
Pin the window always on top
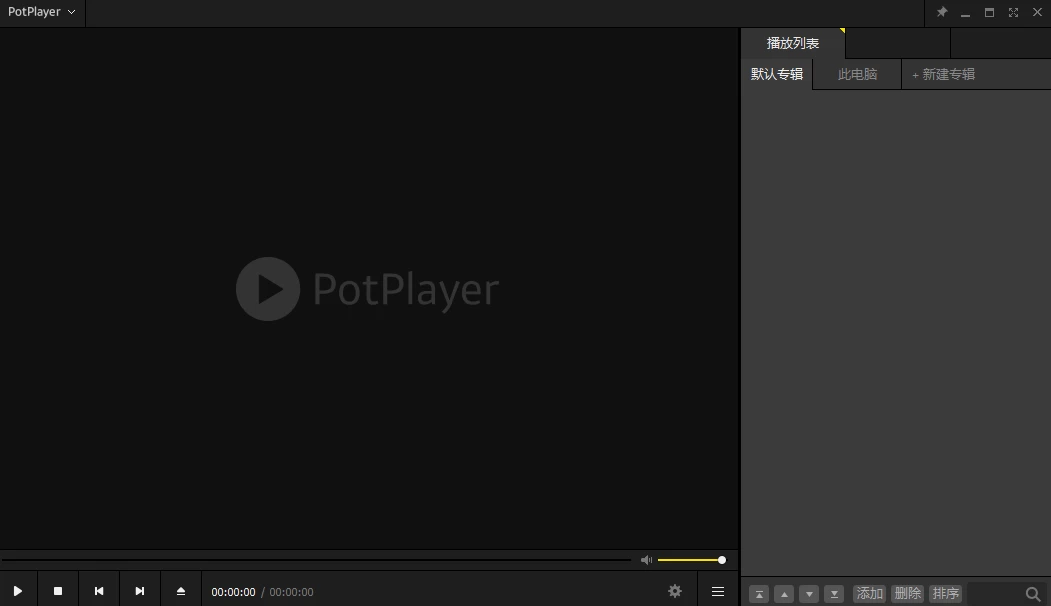coord(941,13)
